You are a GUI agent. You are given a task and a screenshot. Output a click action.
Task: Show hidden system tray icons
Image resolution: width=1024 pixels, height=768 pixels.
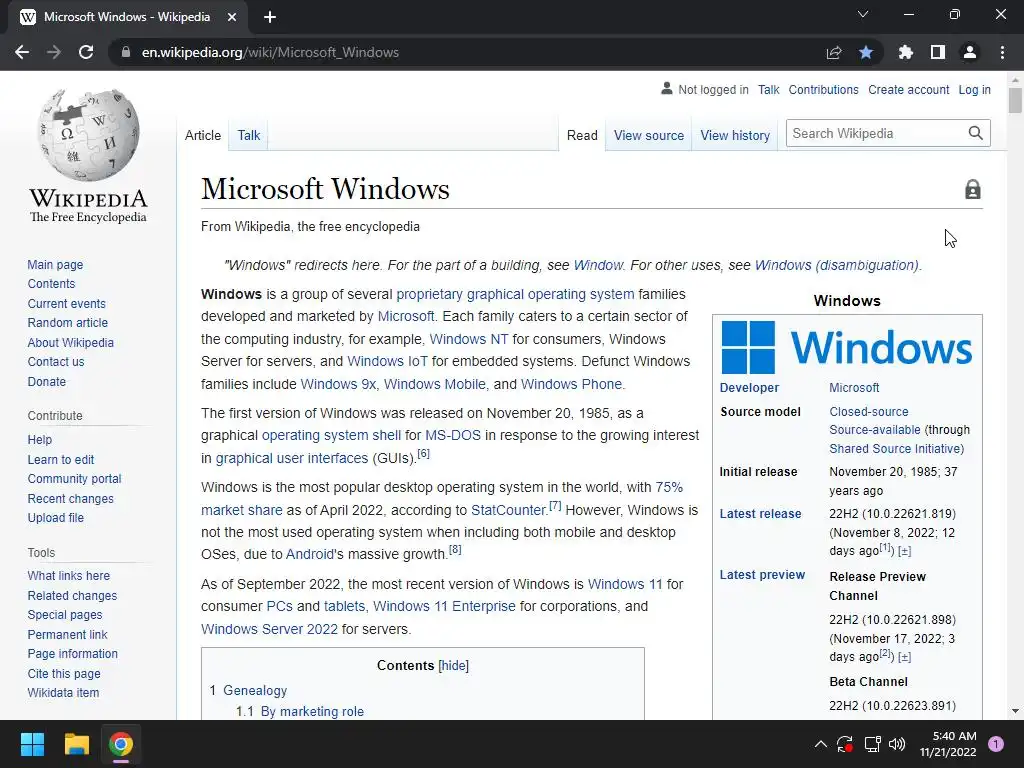[x=821, y=744]
